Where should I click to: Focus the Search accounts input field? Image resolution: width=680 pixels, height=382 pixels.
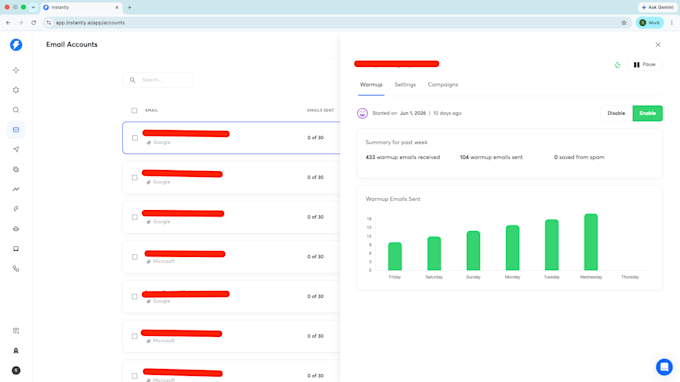coord(158,80)
